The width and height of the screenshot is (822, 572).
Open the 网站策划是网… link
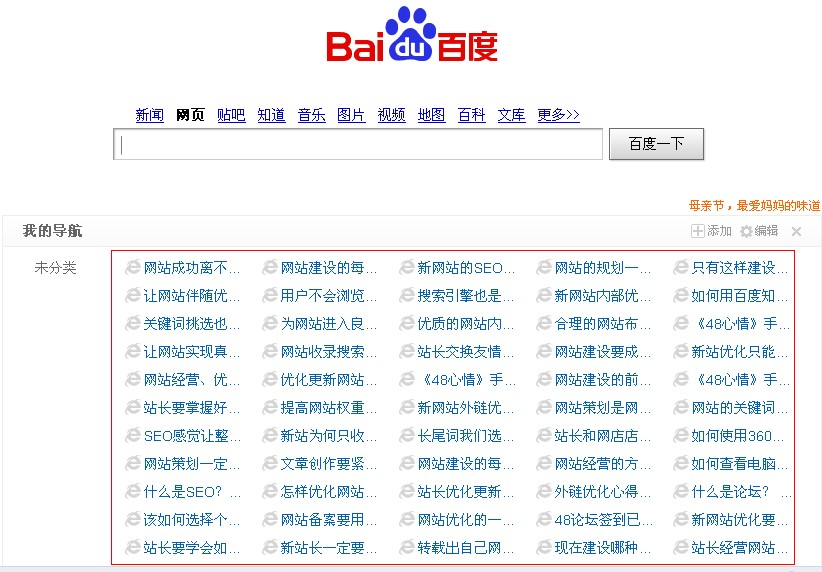(603, 407)
